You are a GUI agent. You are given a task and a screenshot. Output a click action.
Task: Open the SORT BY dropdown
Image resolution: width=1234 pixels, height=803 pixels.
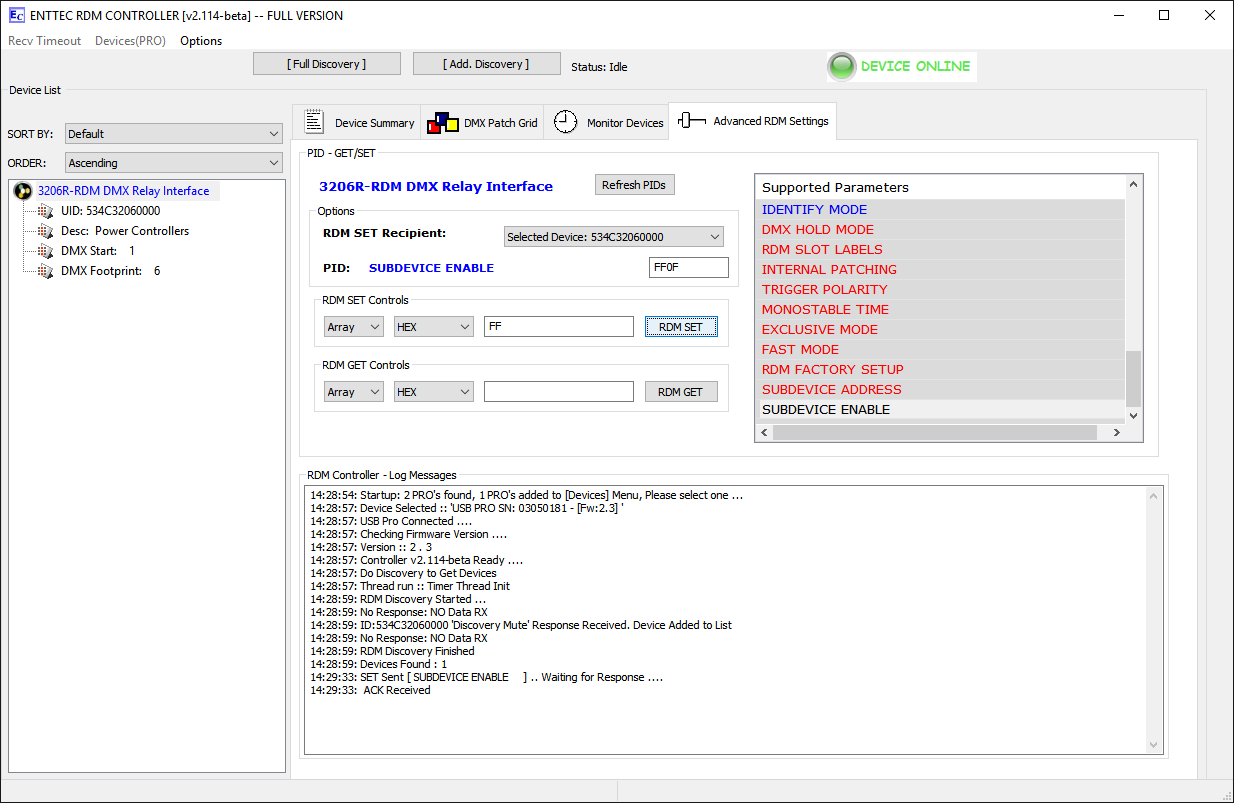coord(174,134)
